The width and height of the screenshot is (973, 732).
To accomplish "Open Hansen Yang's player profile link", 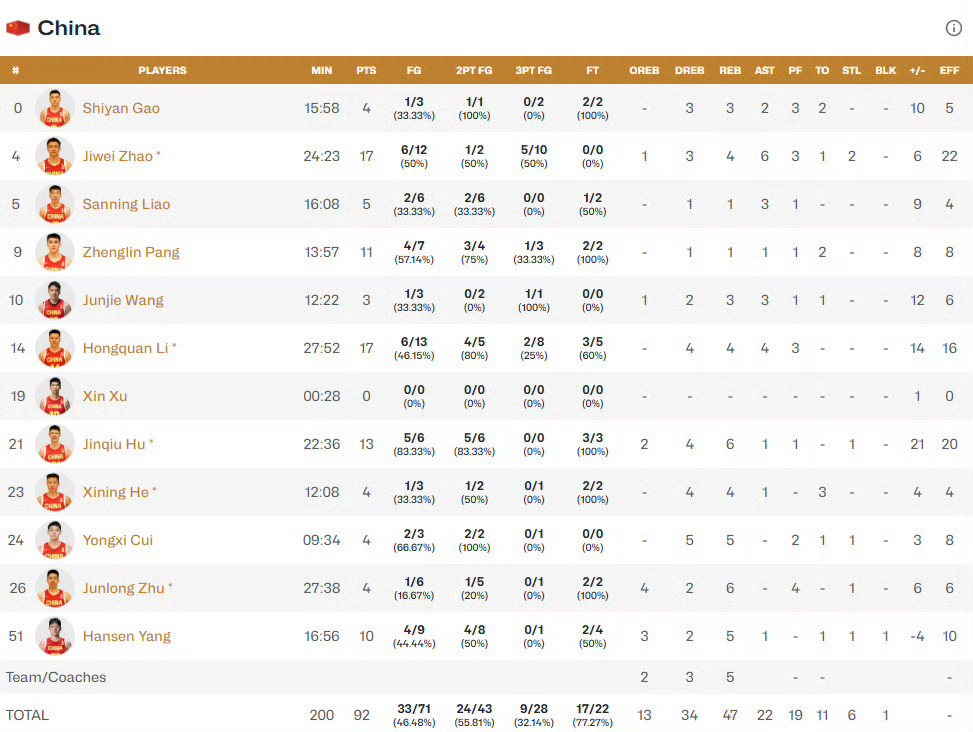I will point(127,636).
